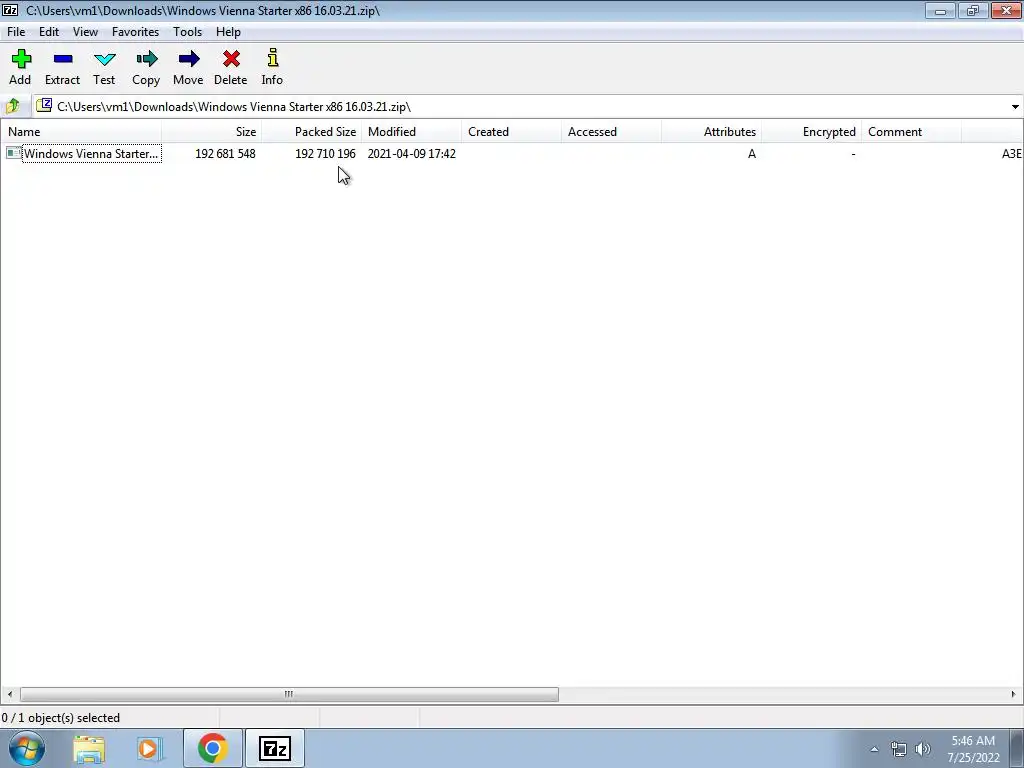
Task: Sort by the Modified column header
Action: pos(411,131)
